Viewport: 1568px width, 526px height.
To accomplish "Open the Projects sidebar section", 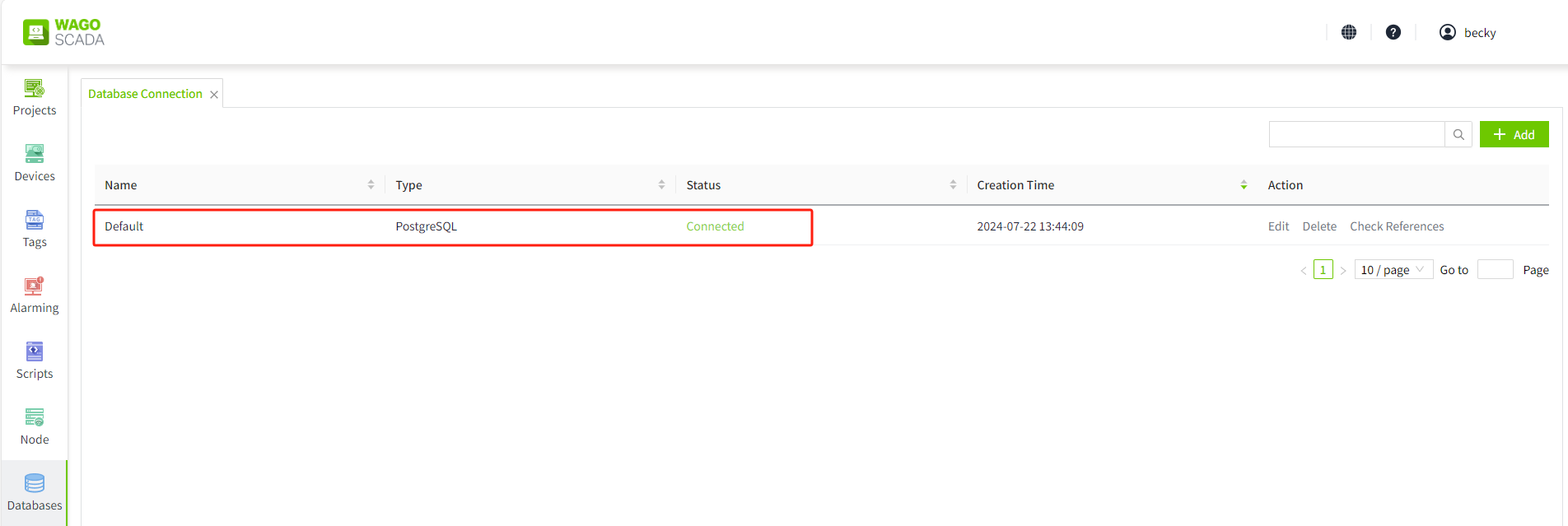I will pyautogui.click(x=35, y=97).
